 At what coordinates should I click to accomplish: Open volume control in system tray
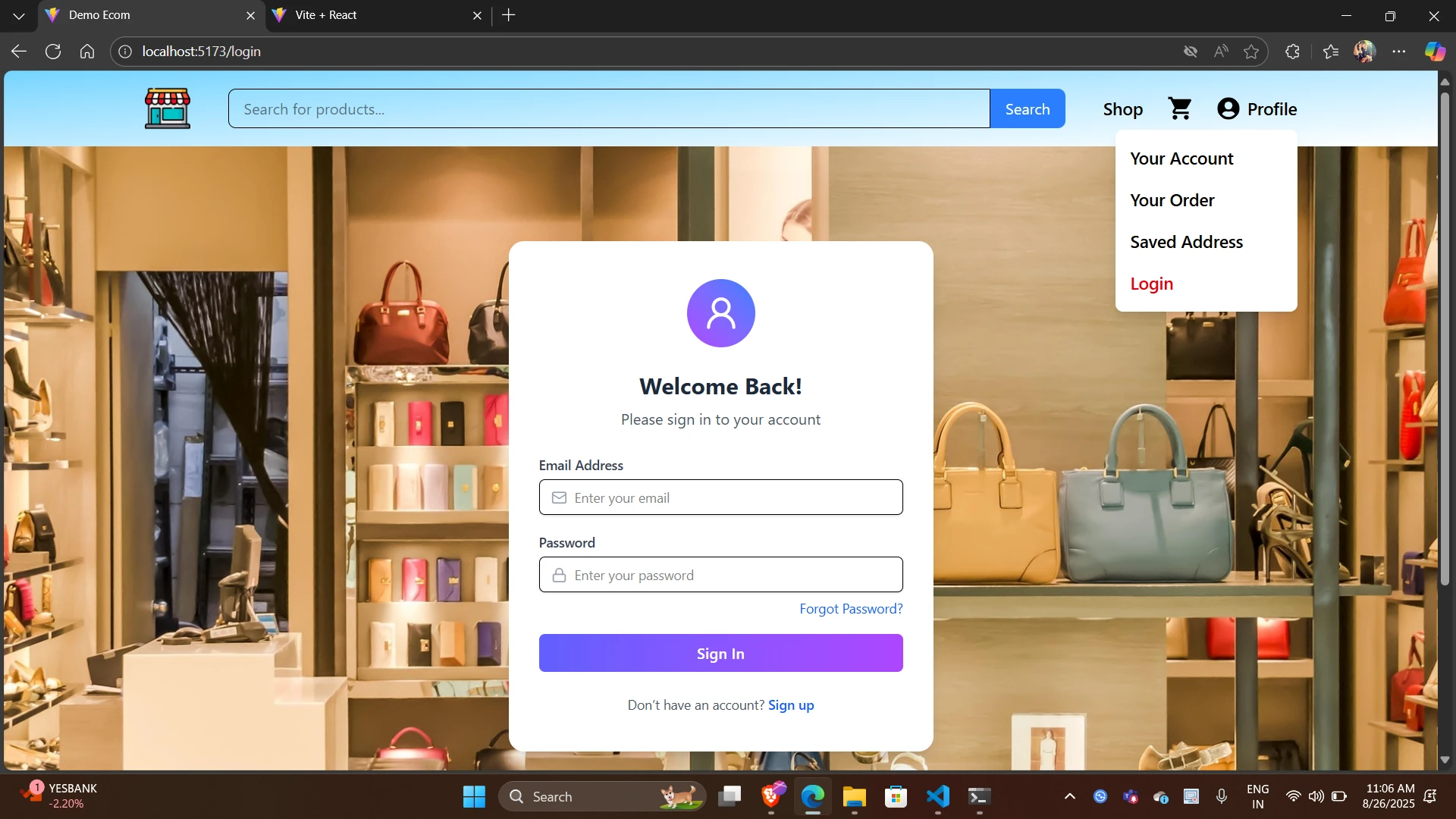coord(1316,796)
